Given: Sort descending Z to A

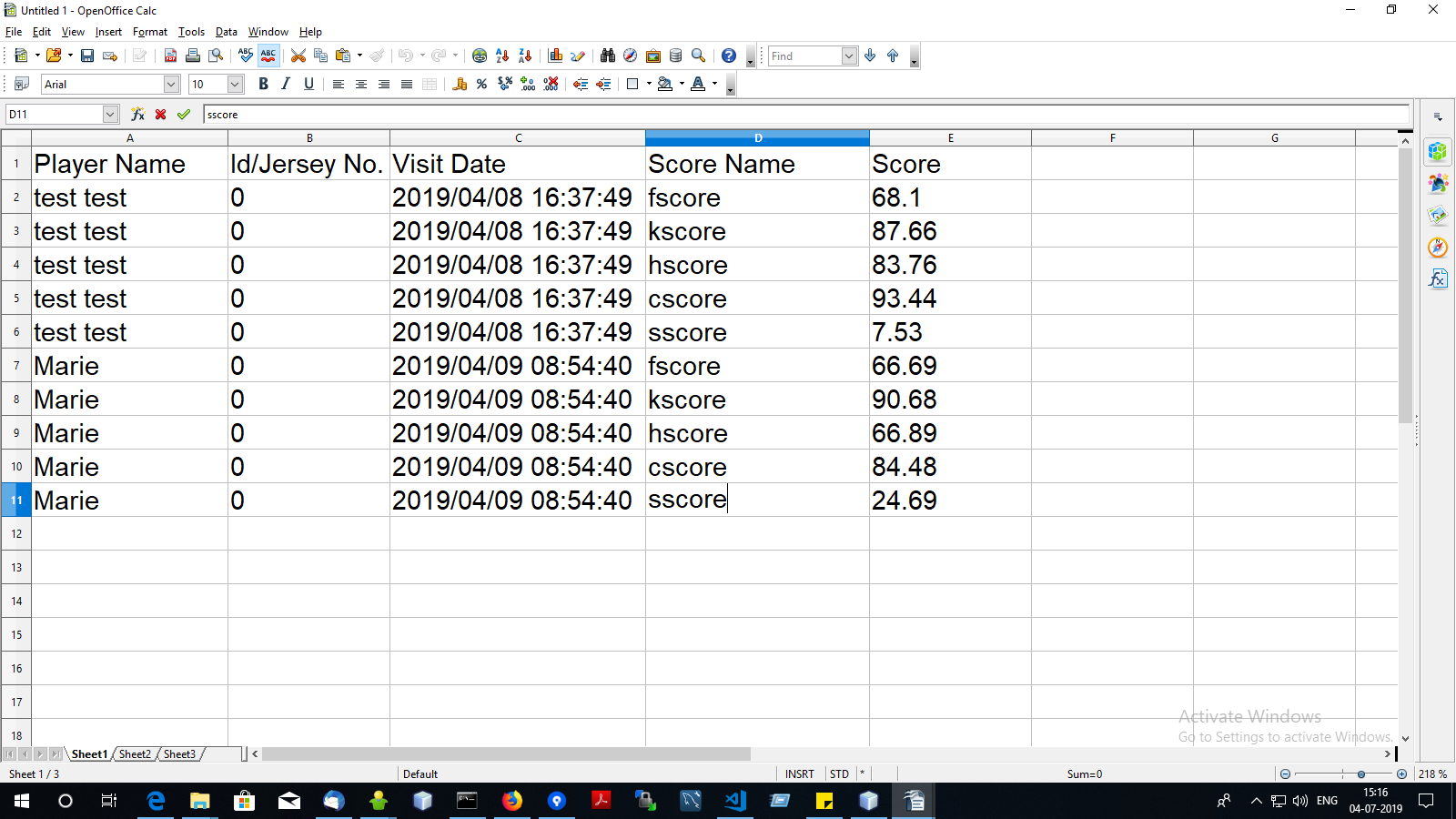Looking at the screenshot, I should click(525, 56).
